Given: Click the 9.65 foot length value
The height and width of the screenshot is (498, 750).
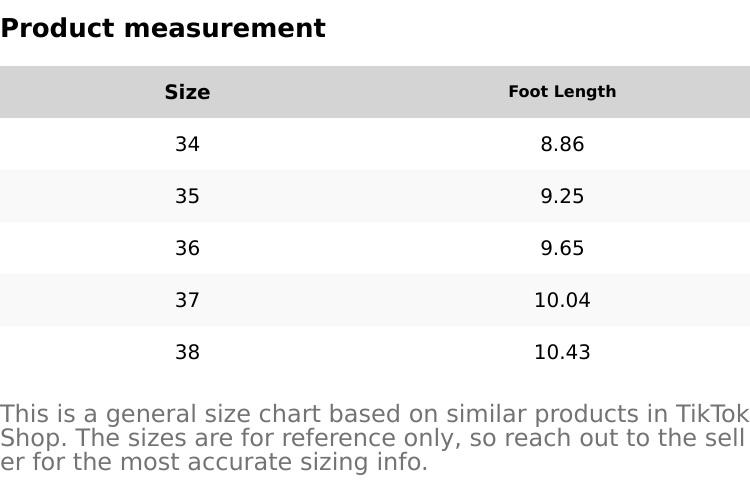Looking at the screenshot, I should coord(562,248).
